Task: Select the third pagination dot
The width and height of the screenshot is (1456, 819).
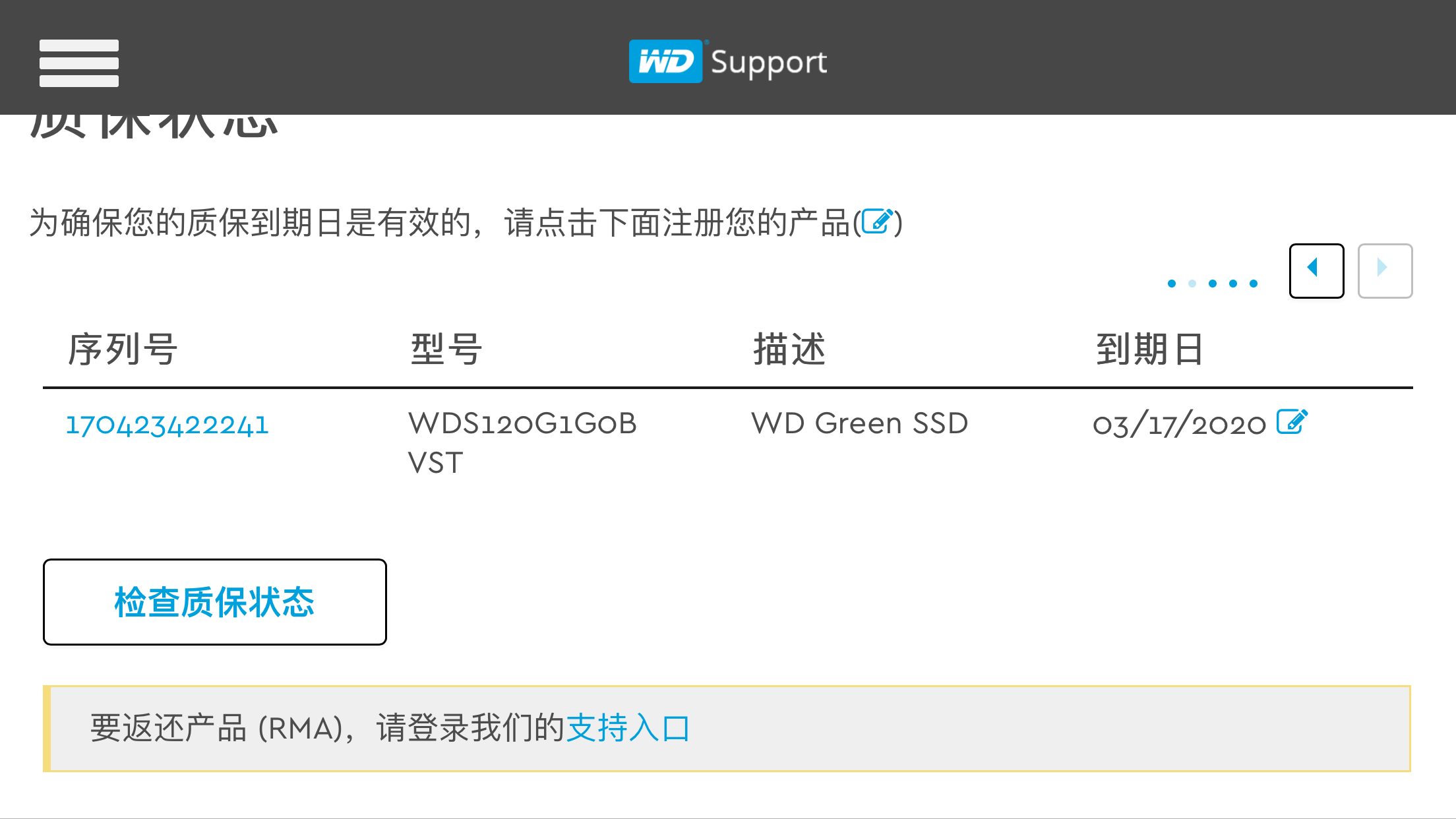Action: [x=1213, y=284]
